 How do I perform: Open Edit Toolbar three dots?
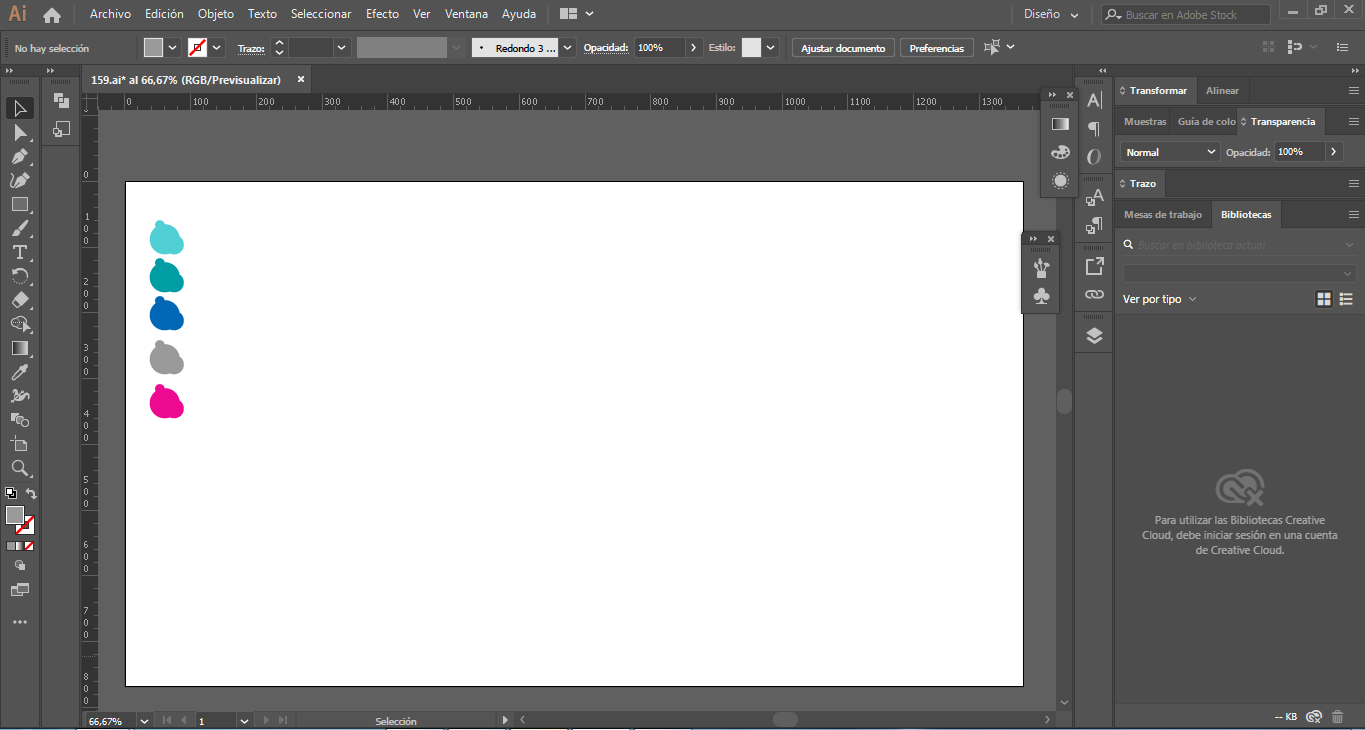[x=20, y=622]
